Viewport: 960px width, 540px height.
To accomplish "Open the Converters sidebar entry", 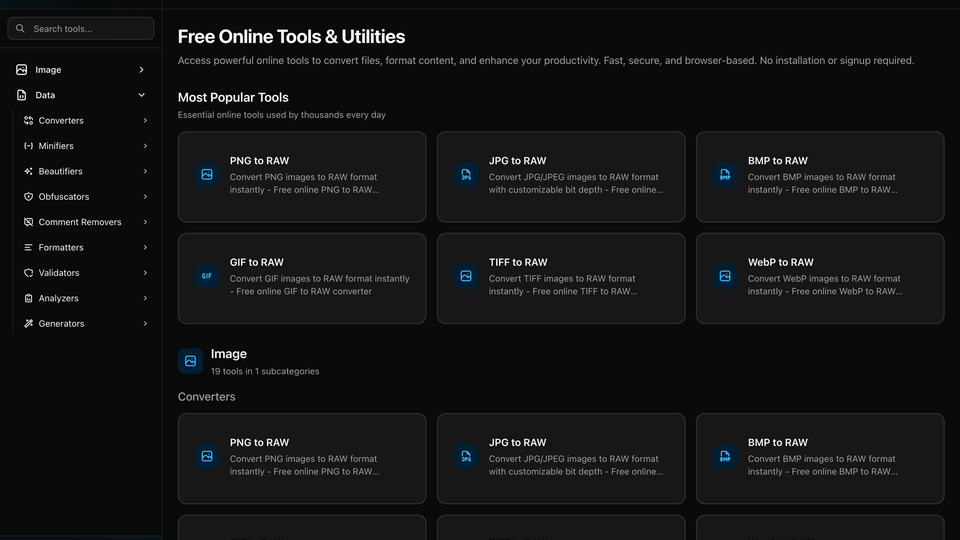I will [x=85, y=121].
